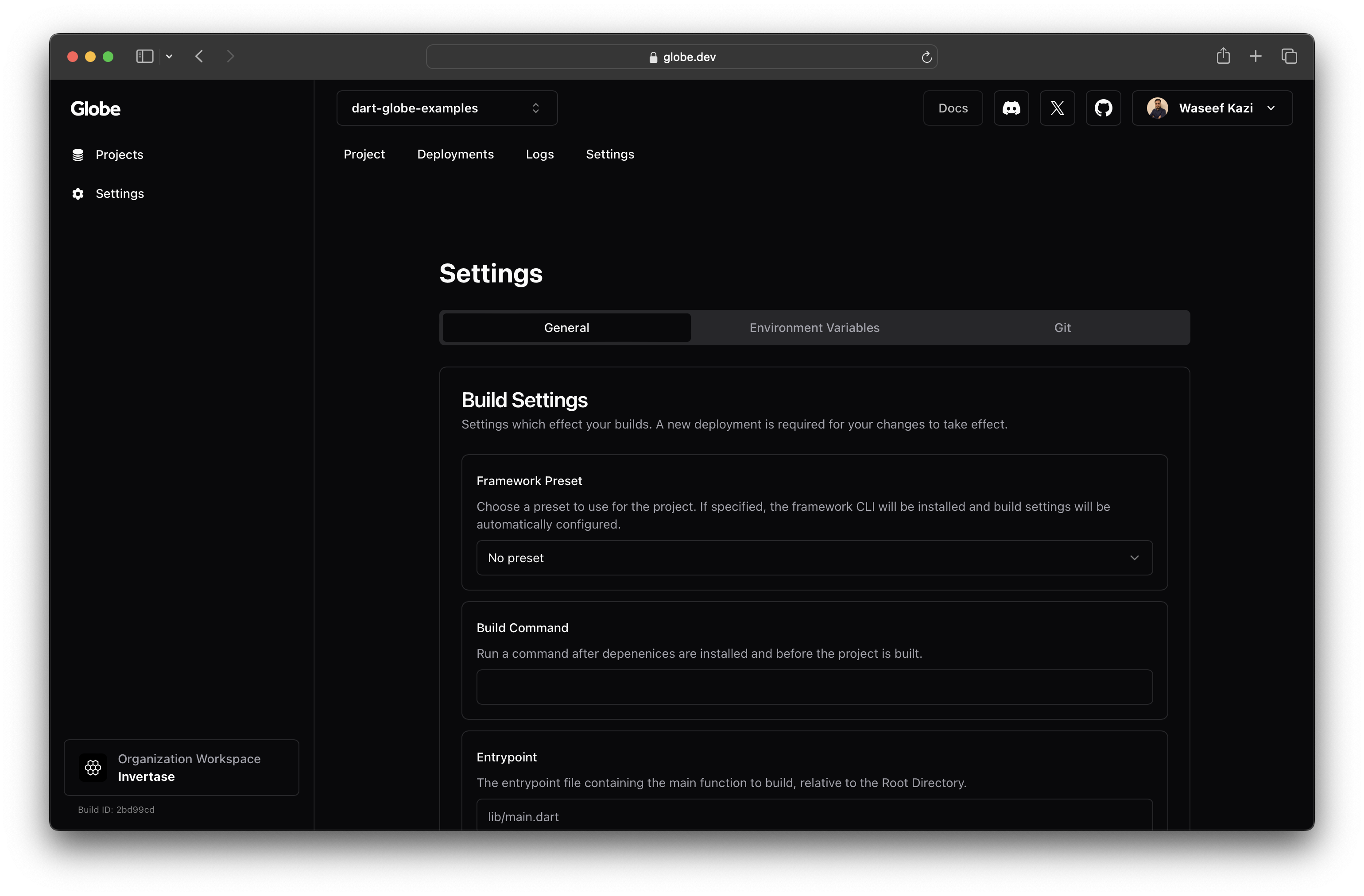The width and height of the screenshot is (1364, 896).
Task: Open a new tab with plus icon
Action: pos(1255,56)
